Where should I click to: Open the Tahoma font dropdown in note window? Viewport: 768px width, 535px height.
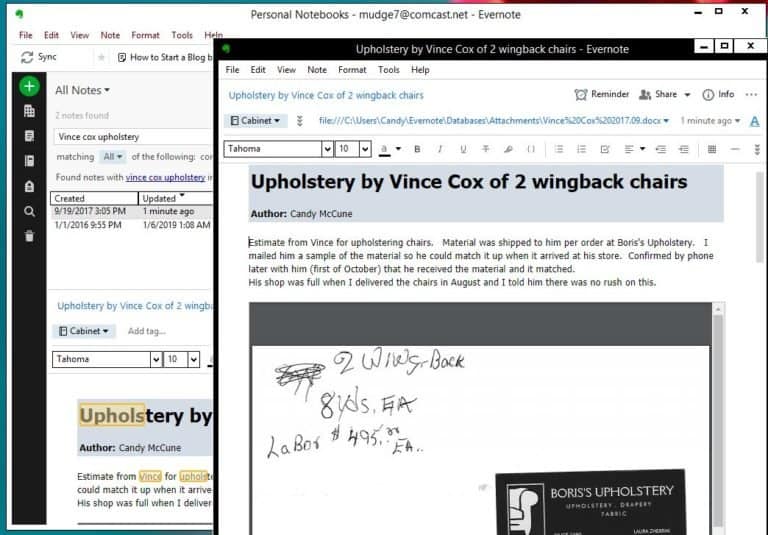(327, 149)
